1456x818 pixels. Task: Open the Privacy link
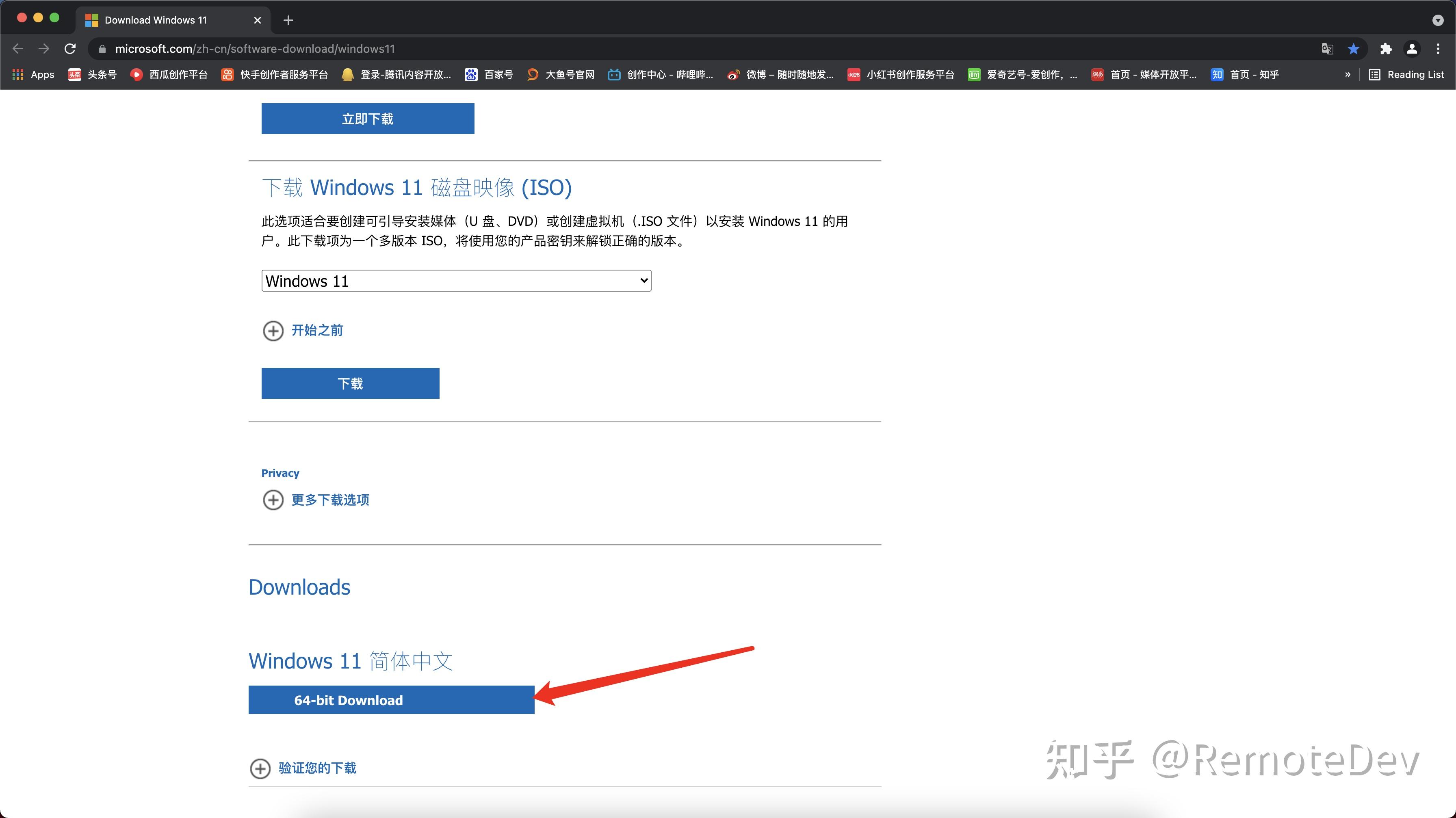click(x=280, y=473)
